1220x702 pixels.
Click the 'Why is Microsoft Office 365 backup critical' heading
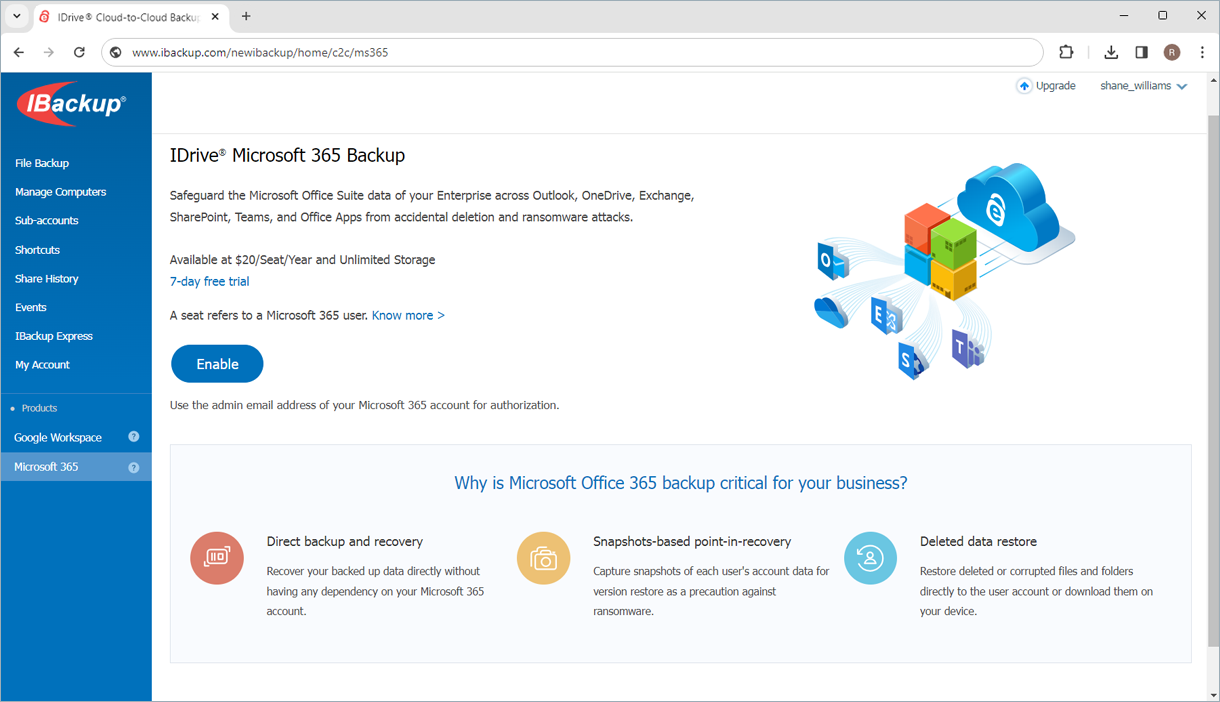pyautogui.click(x=681, y=483)
